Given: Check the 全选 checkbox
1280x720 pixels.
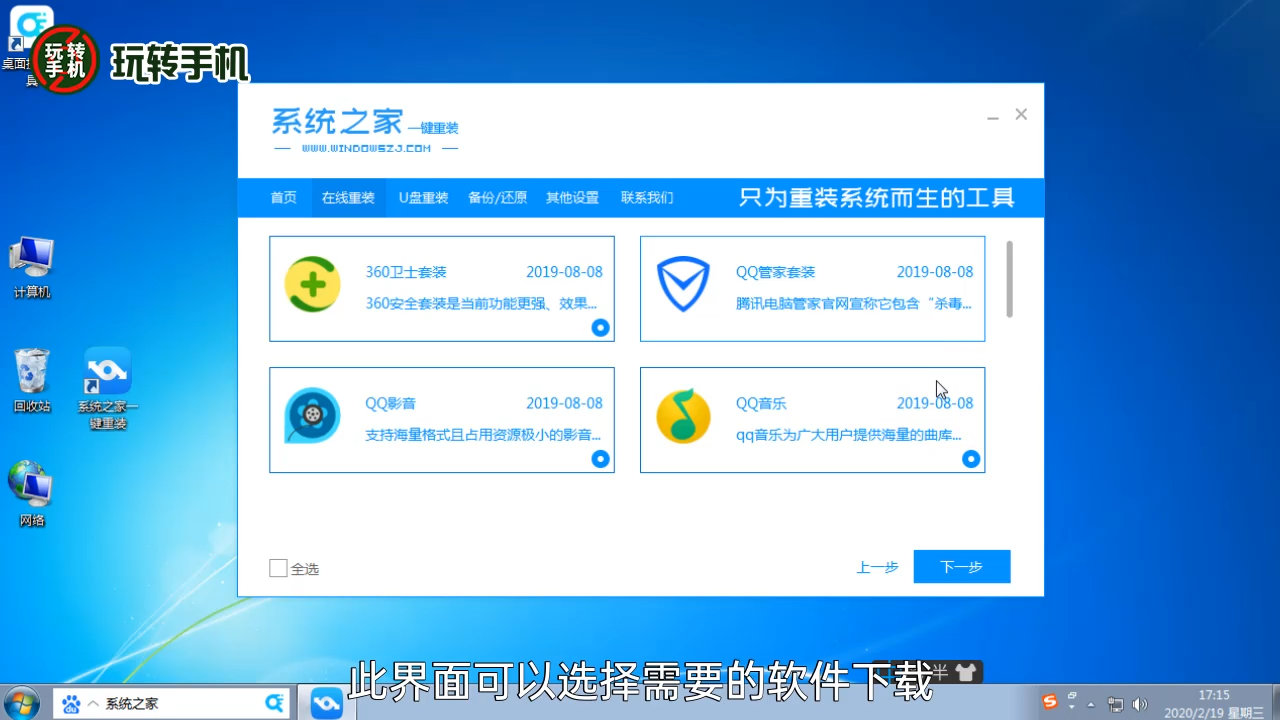Looking at the screenshot, I should pos(278,568).
